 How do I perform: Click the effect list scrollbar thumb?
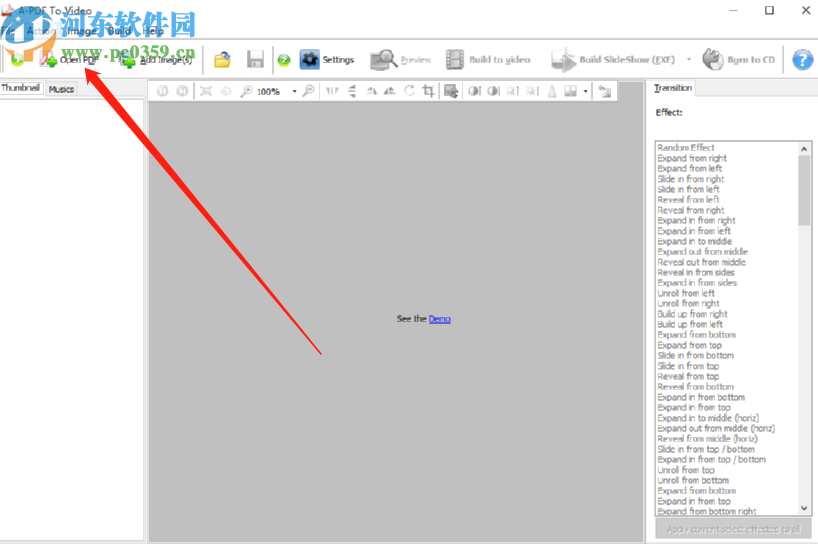tap(804, 190)
